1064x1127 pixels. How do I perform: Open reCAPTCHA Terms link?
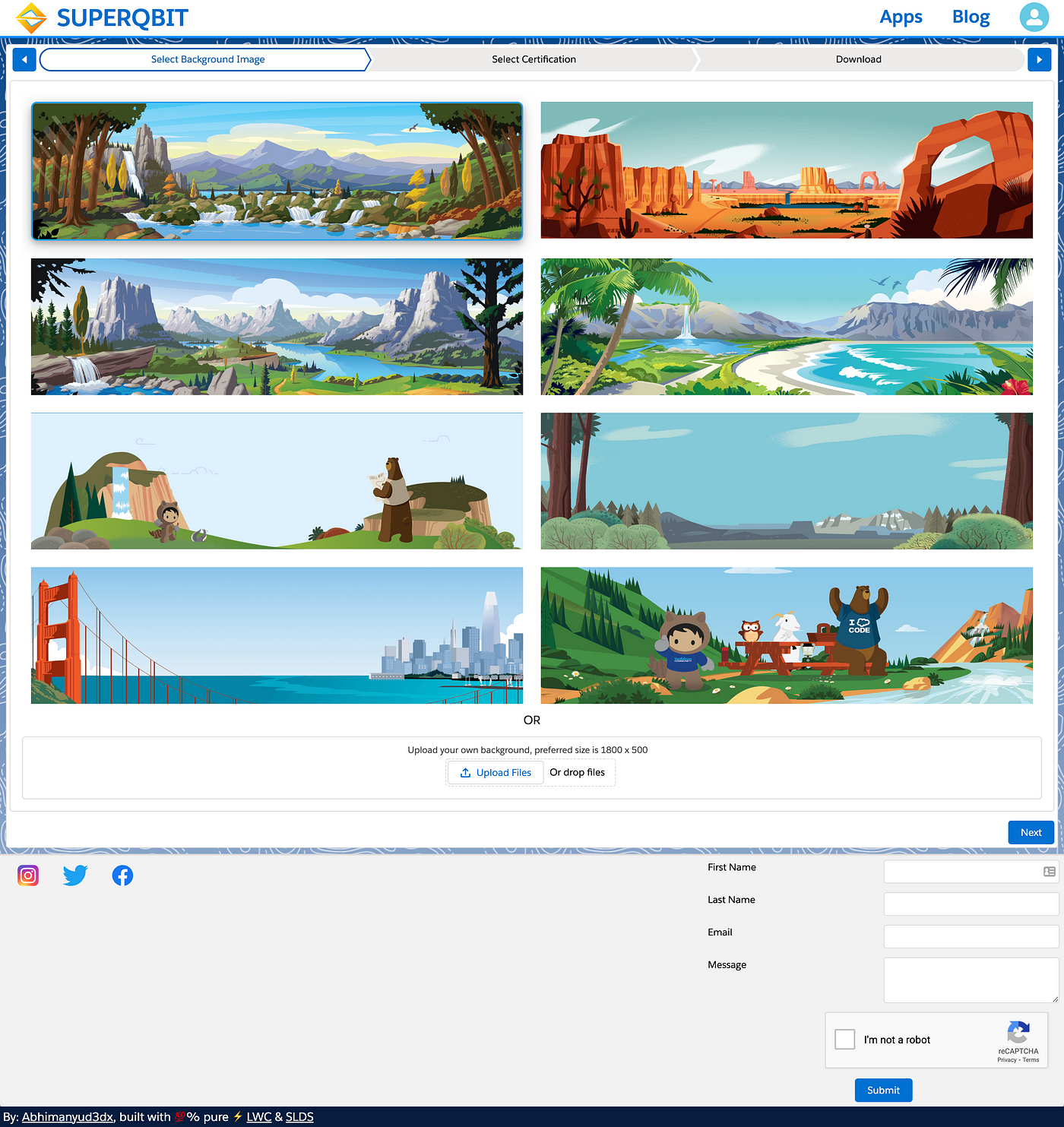point(1031,1060)
